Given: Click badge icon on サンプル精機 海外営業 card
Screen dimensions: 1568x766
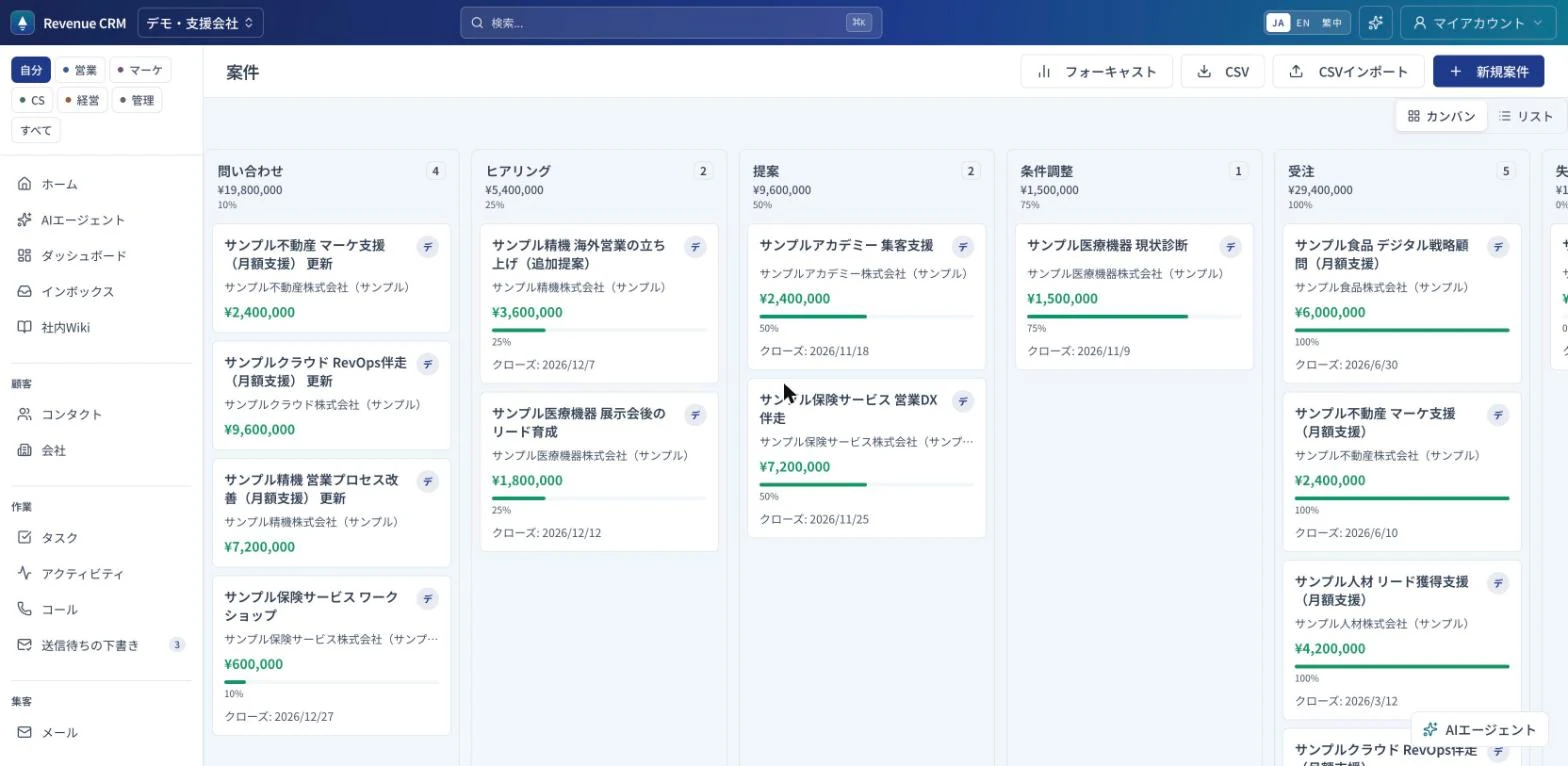Looking at the screenshot, I should pos(695,246).
